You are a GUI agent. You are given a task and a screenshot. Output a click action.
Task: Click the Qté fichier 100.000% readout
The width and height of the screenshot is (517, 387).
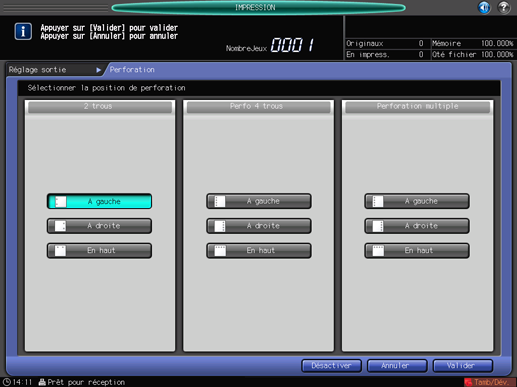[472, 54]
